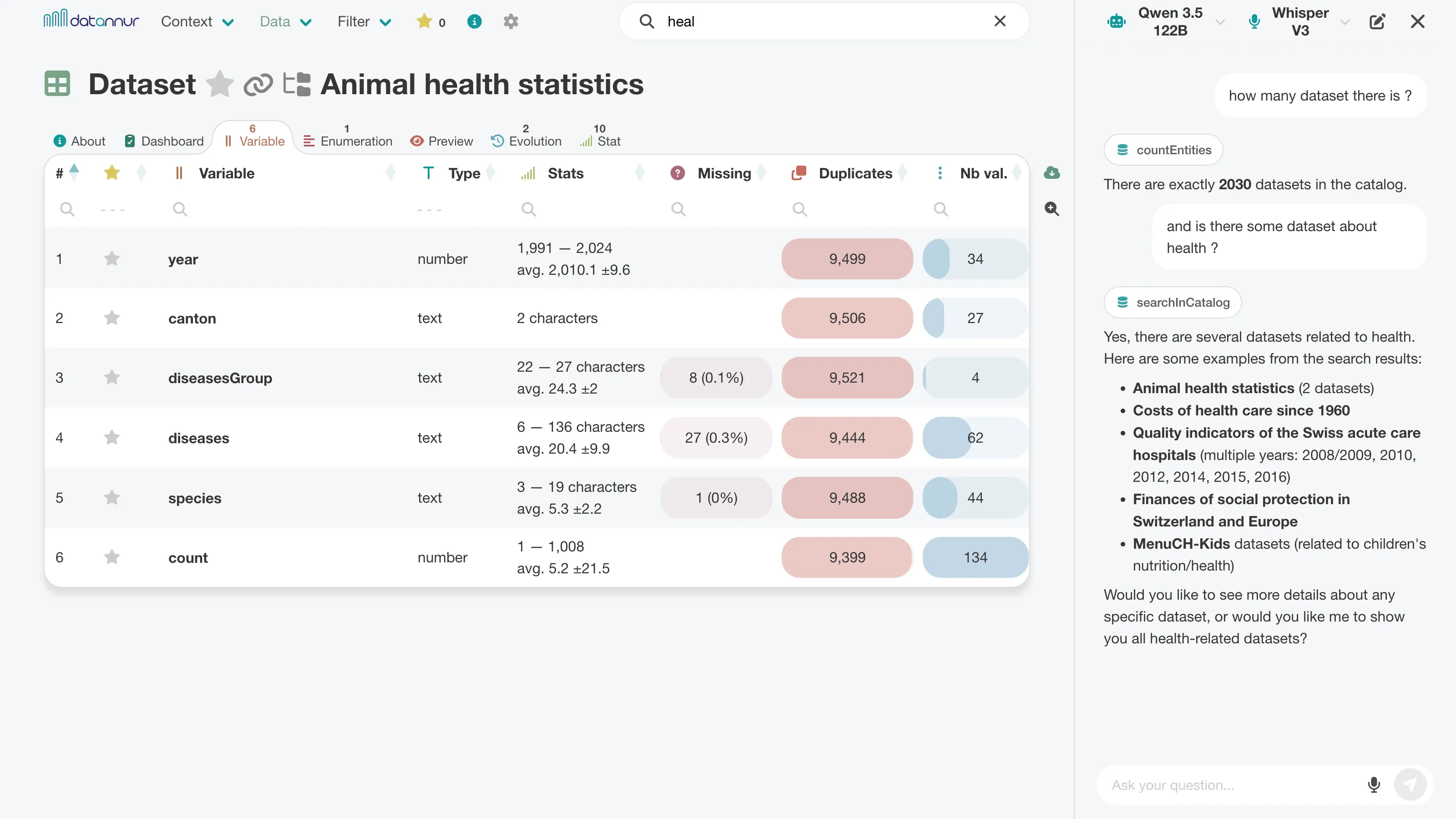The height and width of the screenshot is (819, 1456).
Task: Click the Missing column filter search icon
Action: point(678,209)
